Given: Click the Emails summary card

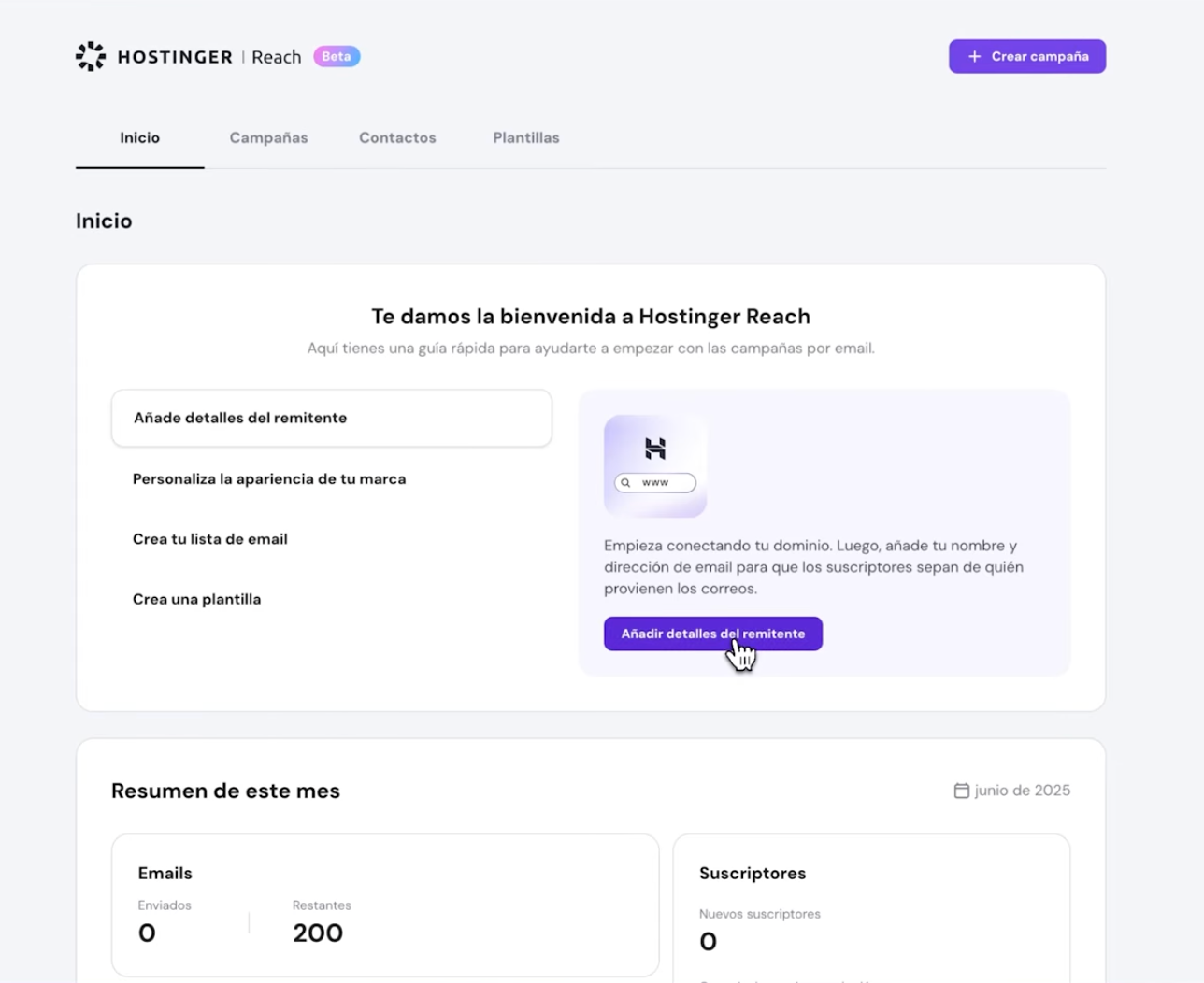Looking at the screenshot, I should tap(385, 905).
